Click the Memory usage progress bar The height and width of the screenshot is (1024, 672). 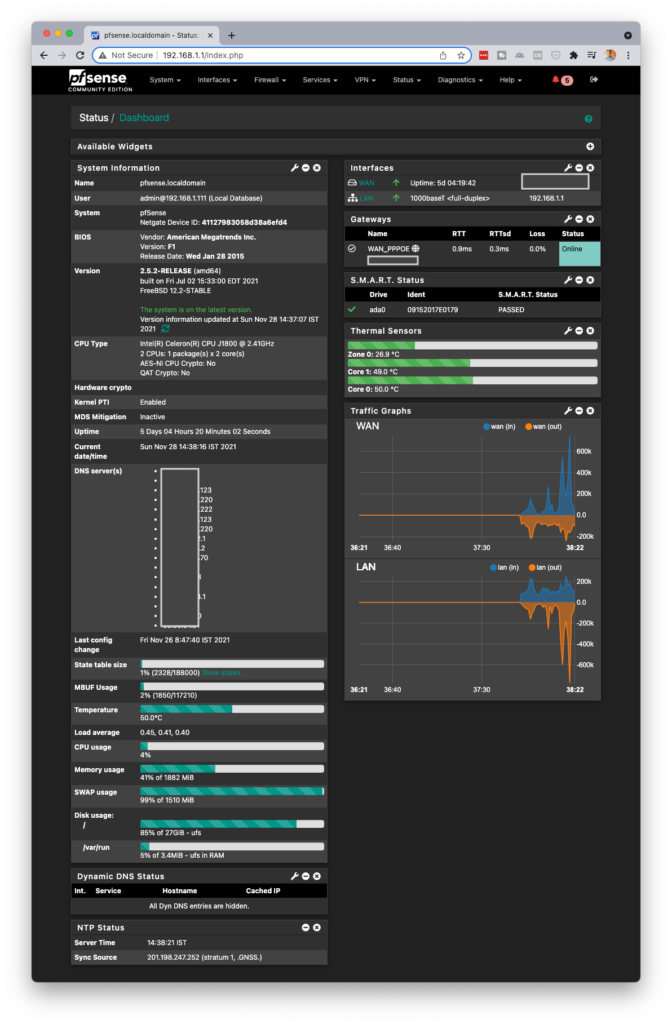pos(232,769)
